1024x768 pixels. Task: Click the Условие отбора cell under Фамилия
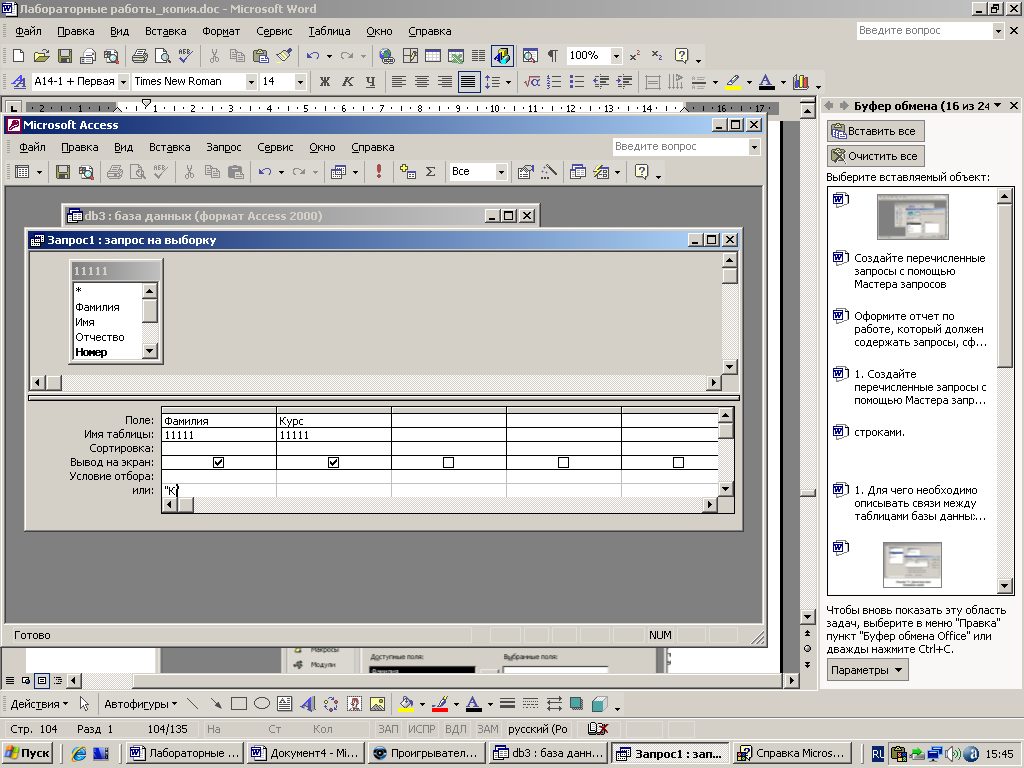(219, 476)
